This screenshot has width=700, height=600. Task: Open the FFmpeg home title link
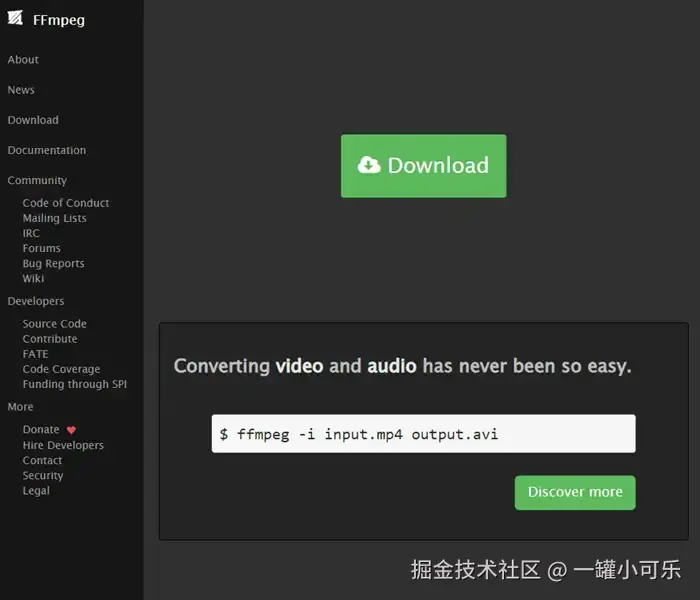58,20
